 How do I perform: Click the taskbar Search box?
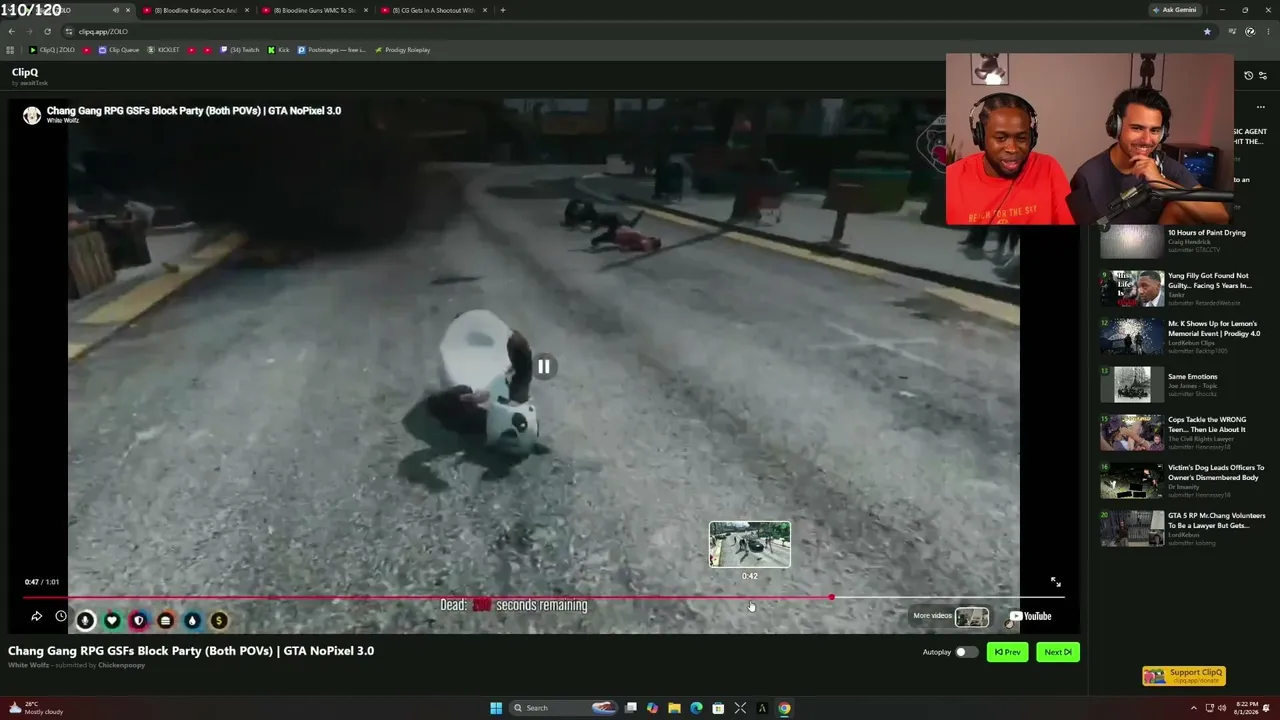pos(562,708)
